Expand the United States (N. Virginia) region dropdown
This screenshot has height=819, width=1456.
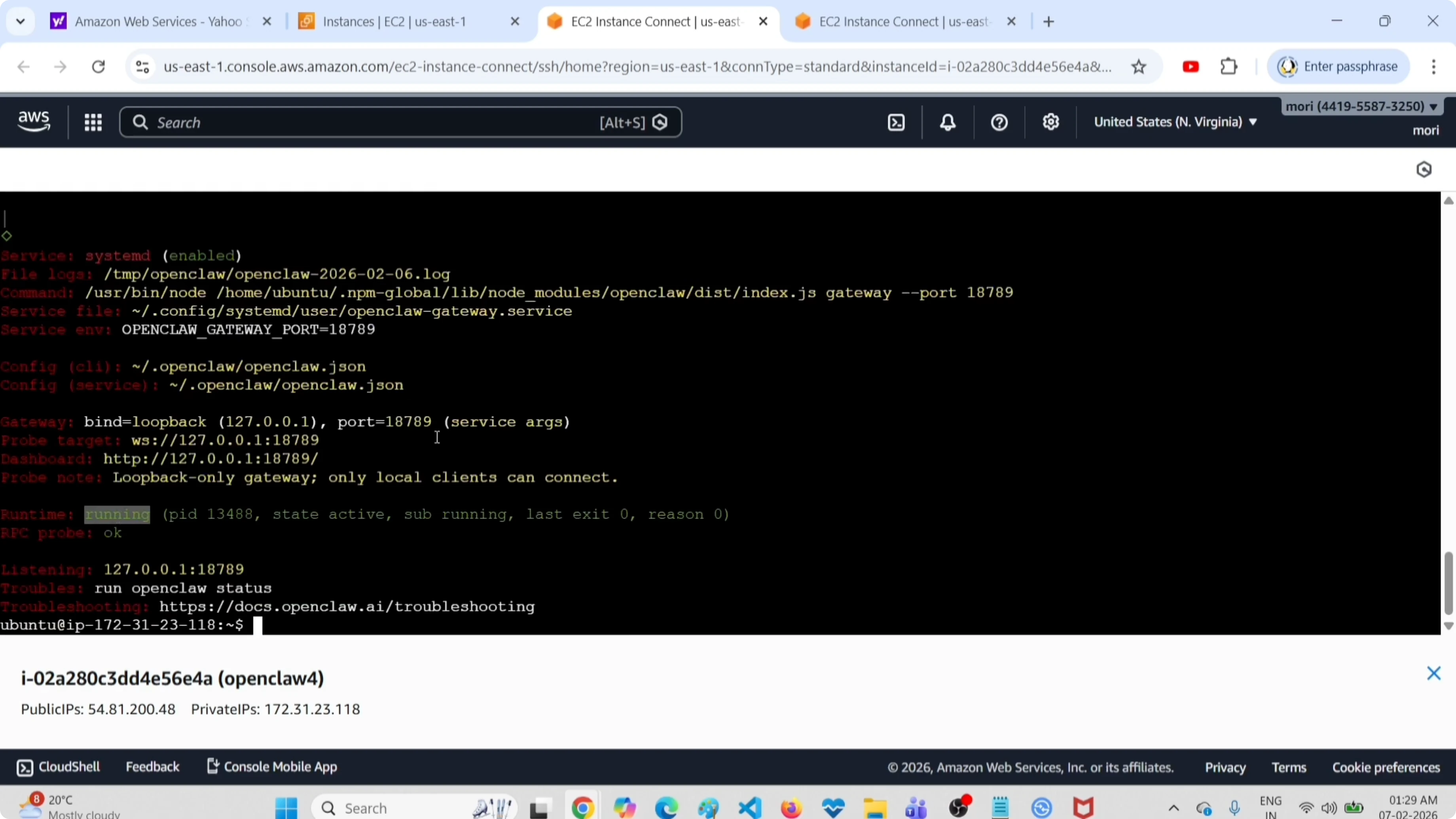pyautogui.click(x=1175, y=122)
